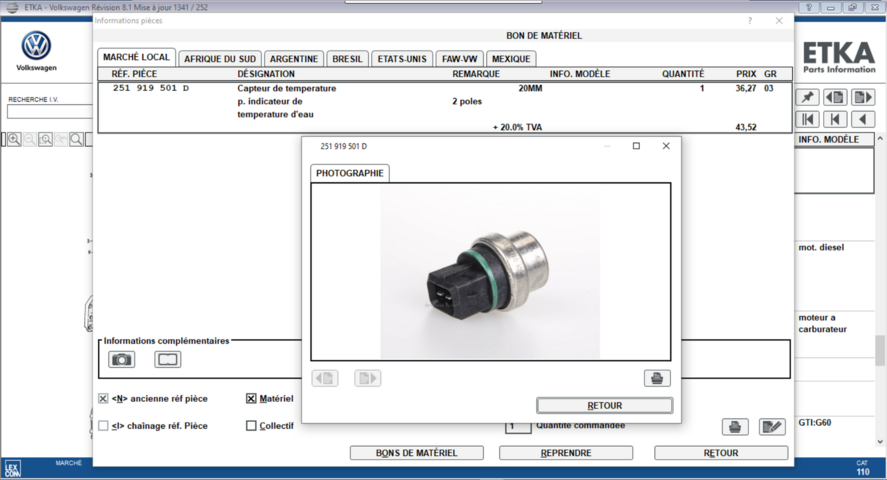Screen dimensions: 887x480
Task: Click the right panel scrollbar thumb
Action: [880, 351]
